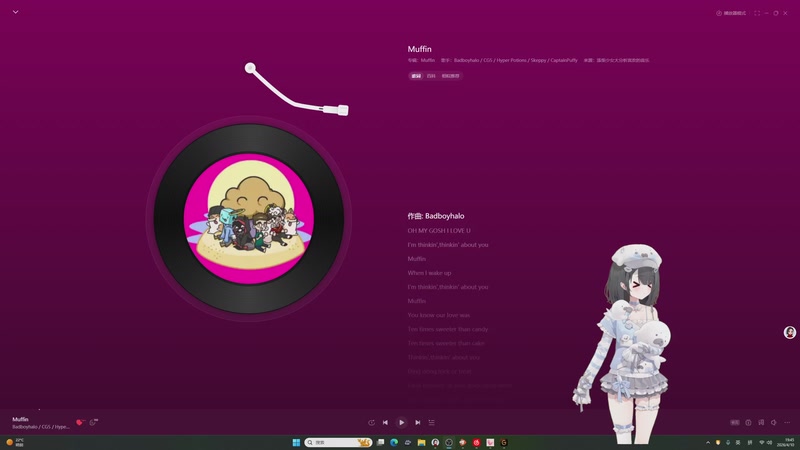
Task: Select the lyric line 'When I wake up'
Action: click(429, 273)
